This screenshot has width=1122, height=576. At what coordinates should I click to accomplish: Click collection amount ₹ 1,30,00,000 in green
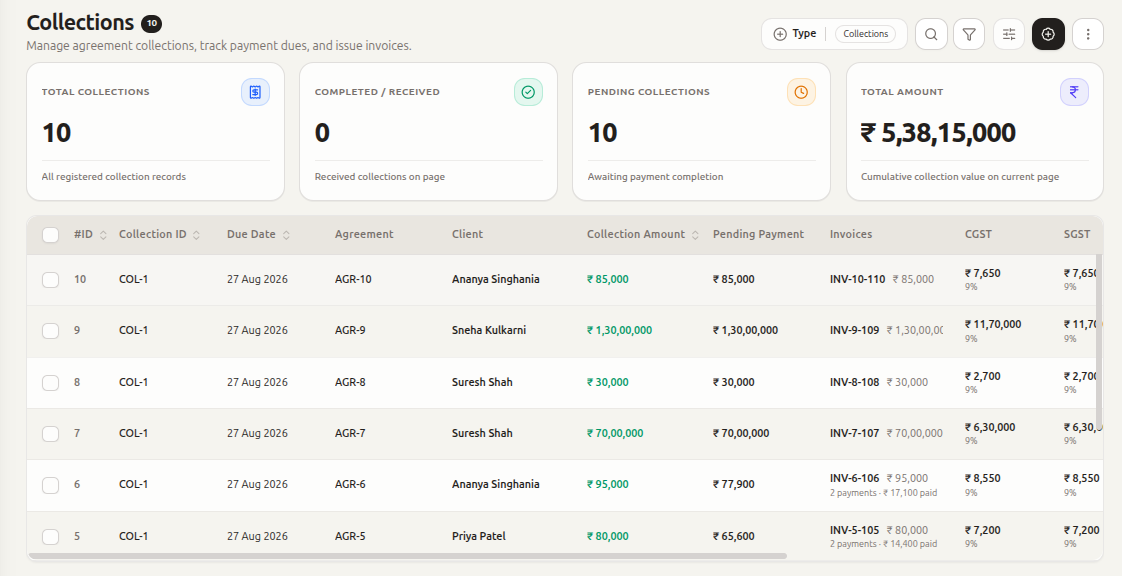pyautogui.click(x=620, y=330)
